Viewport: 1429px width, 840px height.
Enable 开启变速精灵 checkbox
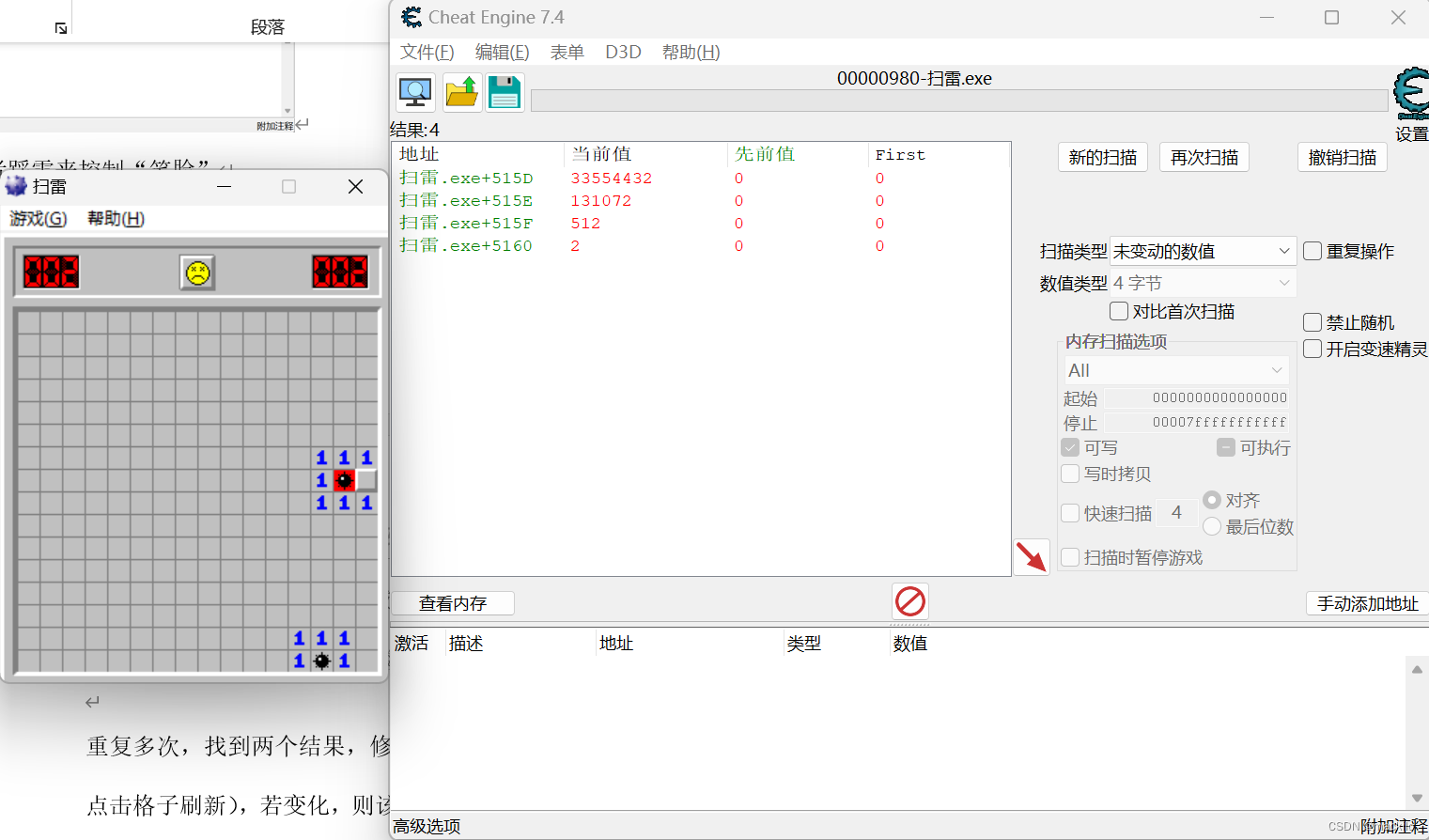tap(1313, 349)
